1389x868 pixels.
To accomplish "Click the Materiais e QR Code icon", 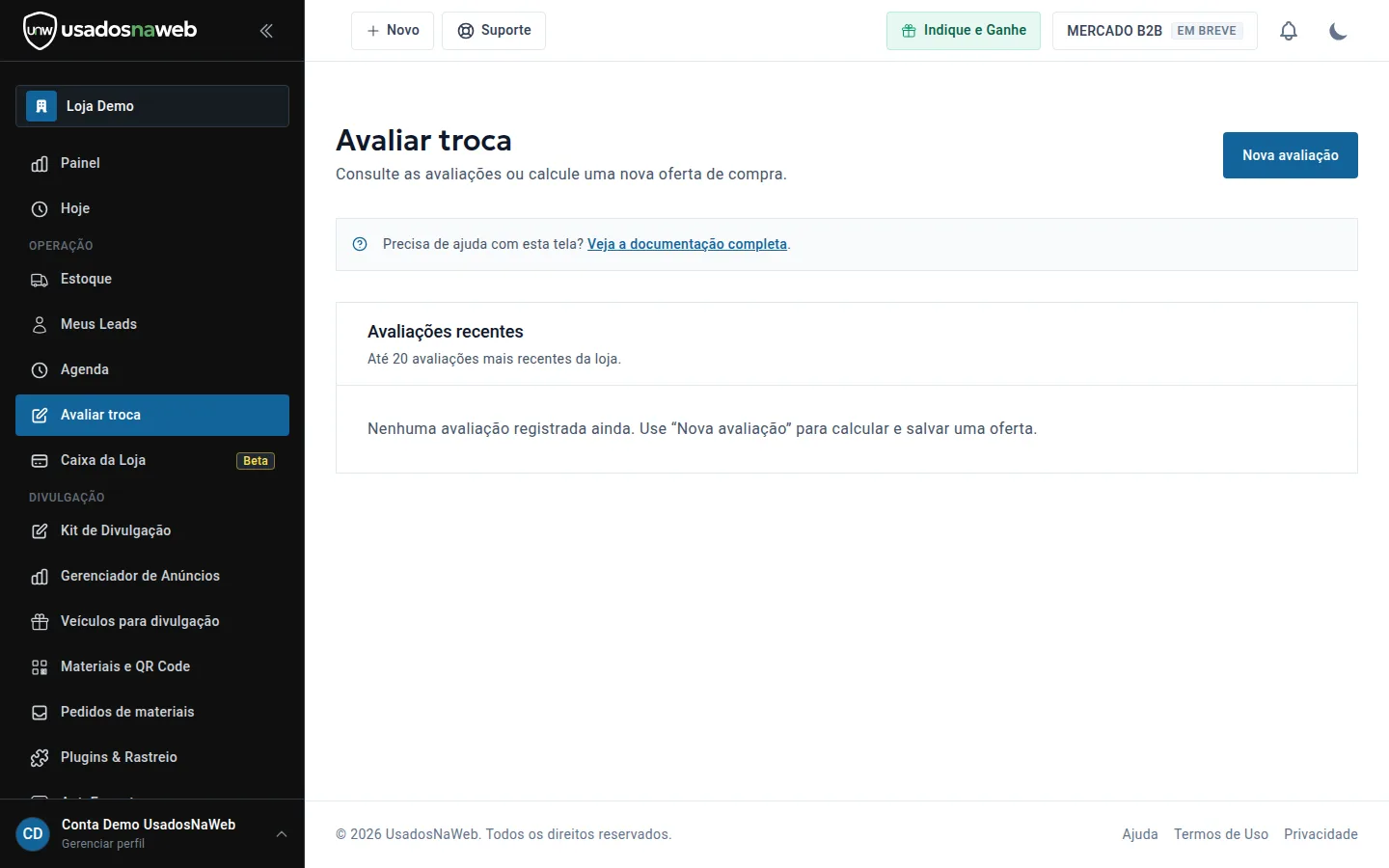I will click(x=40, y=667).
